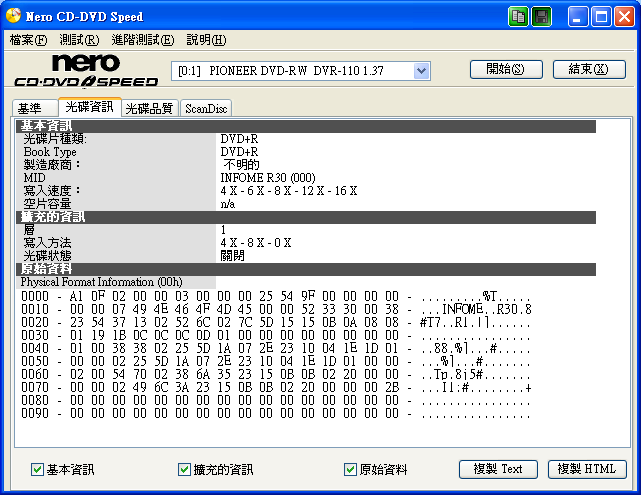The width and height of the screenshot is (641, 495).
Task: Click hex row starting with 0070
Action: click(276, 388)
